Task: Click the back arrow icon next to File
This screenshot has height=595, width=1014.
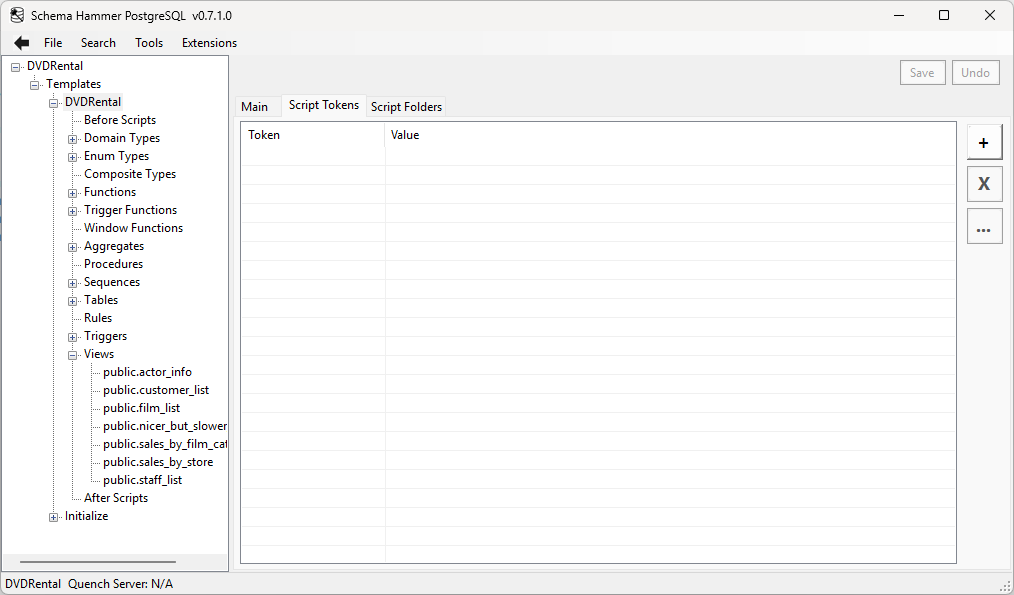Action: pyautogui.click(x=21, y=42)
